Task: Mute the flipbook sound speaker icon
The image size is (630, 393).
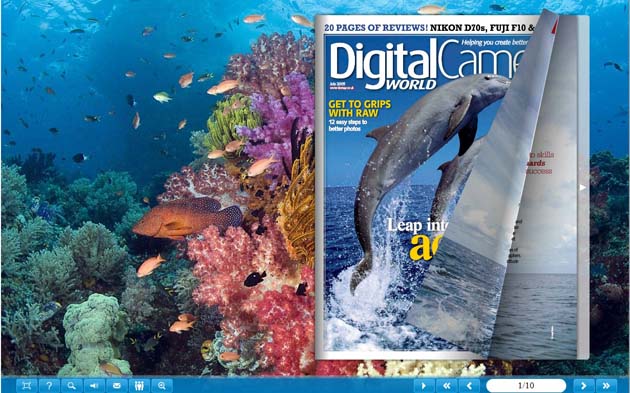Action: (94, 385)
